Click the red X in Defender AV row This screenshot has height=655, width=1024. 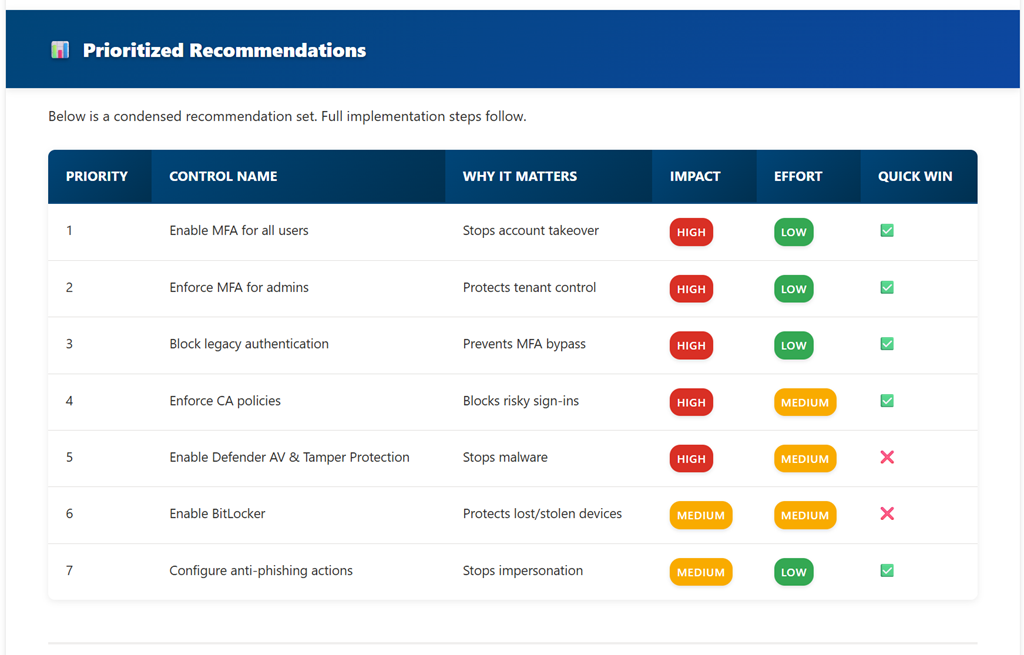tap(887, 457)
